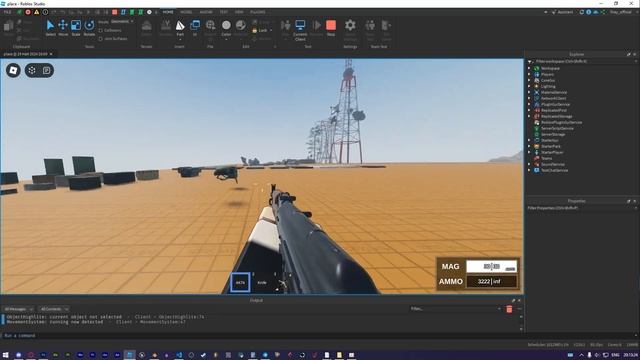The image size is (640, 360).
Task: Select the Select tool in the ribbon
Action: click(x=50, y=28)
